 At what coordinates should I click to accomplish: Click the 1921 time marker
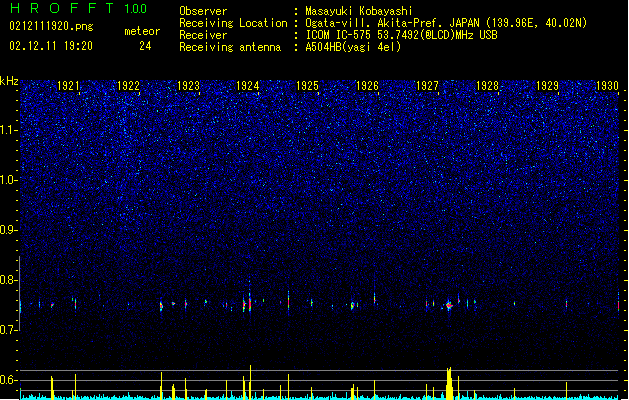pyautogui.click(x=69, y=86)
